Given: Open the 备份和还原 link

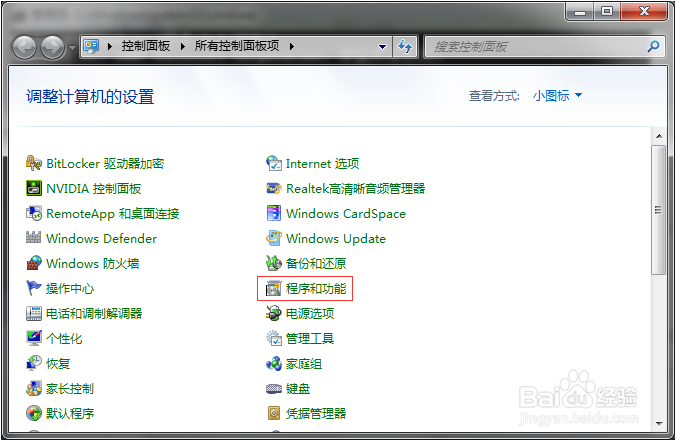Looking at the screenshot, I should click(x=316, y=263).
